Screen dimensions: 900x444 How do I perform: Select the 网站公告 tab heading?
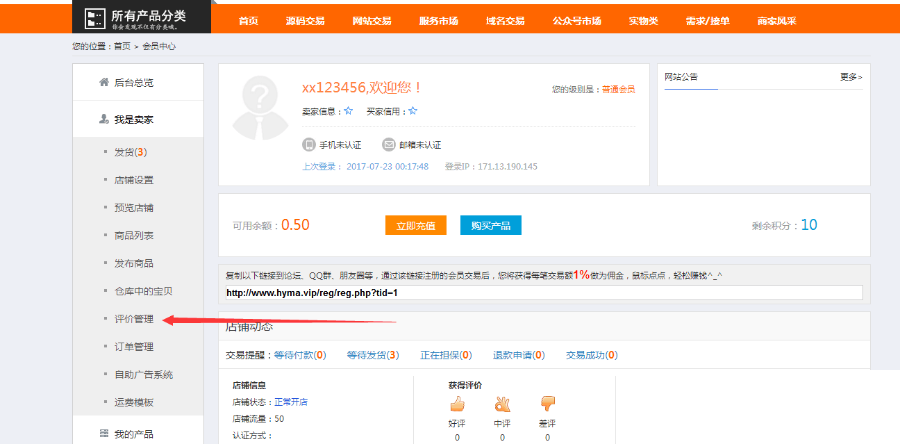(x=681, y=77)
